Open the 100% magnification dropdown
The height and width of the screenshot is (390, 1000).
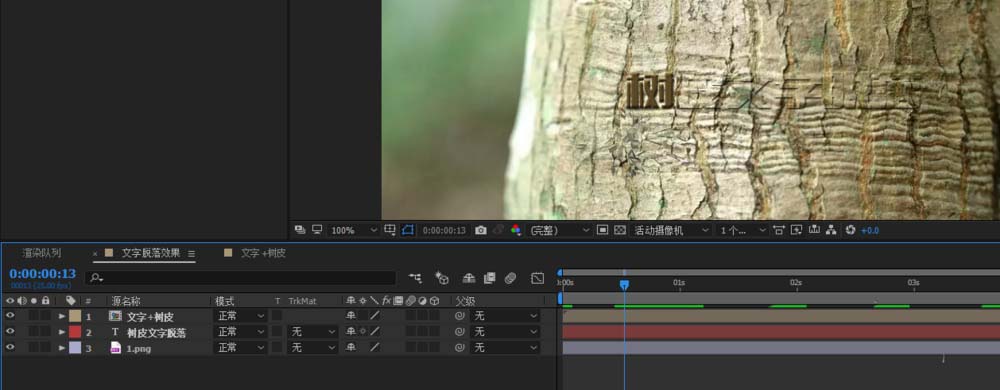point(354,230)
